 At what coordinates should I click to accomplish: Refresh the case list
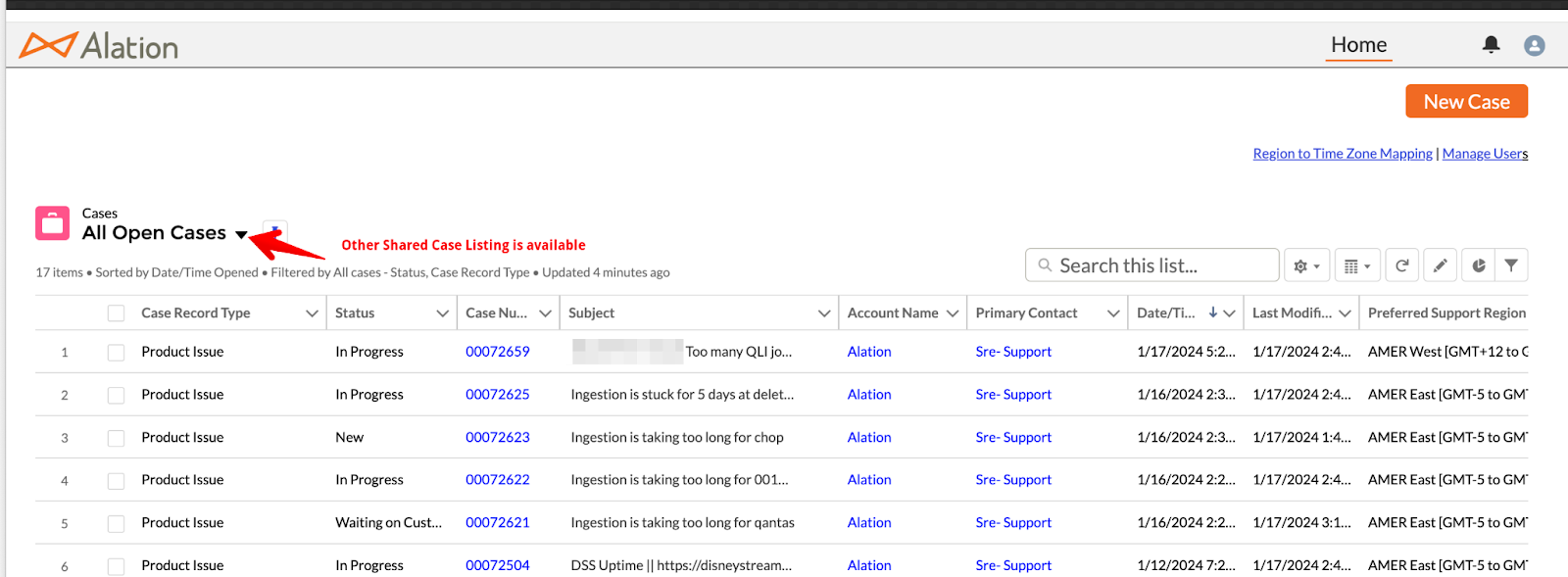point(1402,265)
